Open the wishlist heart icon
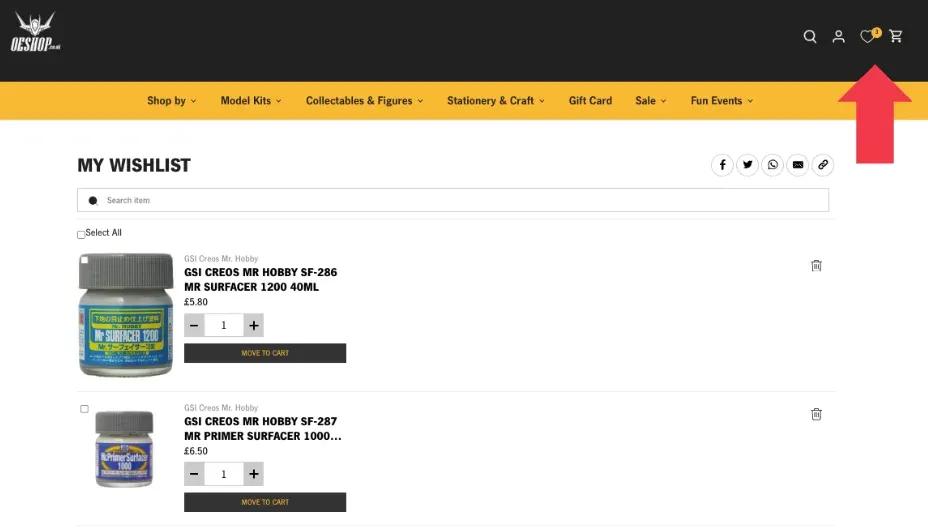Viewport: 928px width, 528px height. pyautogui.click(x=868, y=37)
